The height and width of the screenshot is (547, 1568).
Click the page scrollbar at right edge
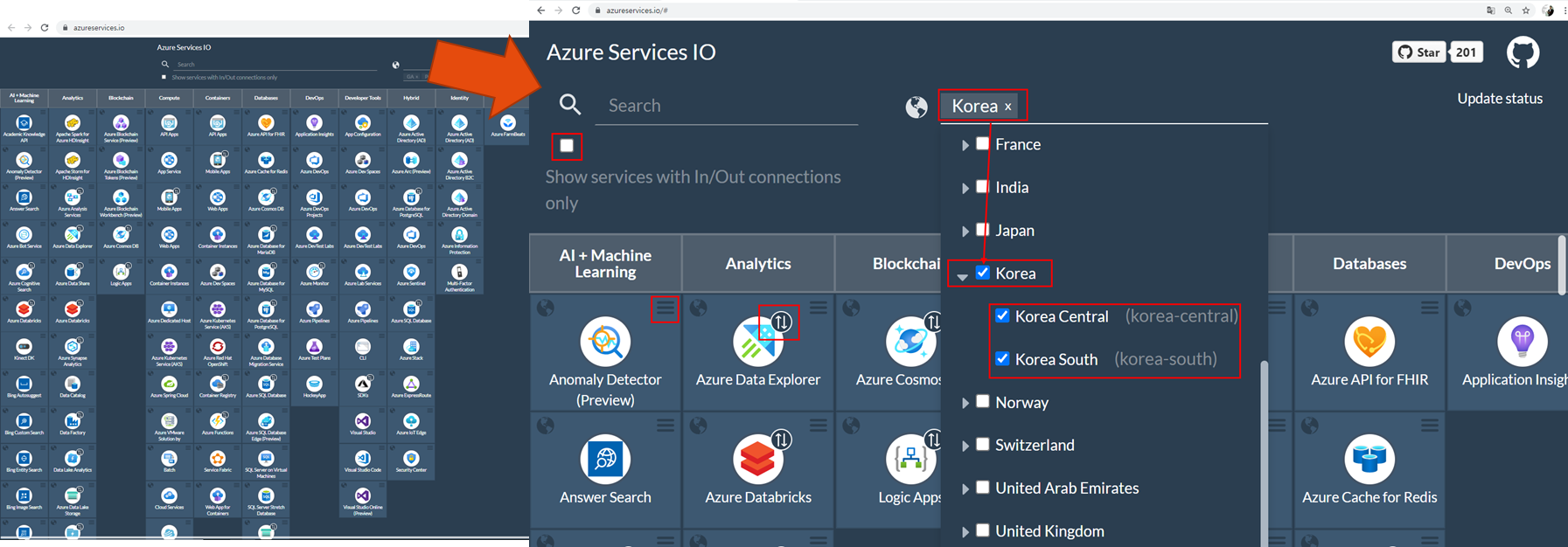coord(1563,264)
